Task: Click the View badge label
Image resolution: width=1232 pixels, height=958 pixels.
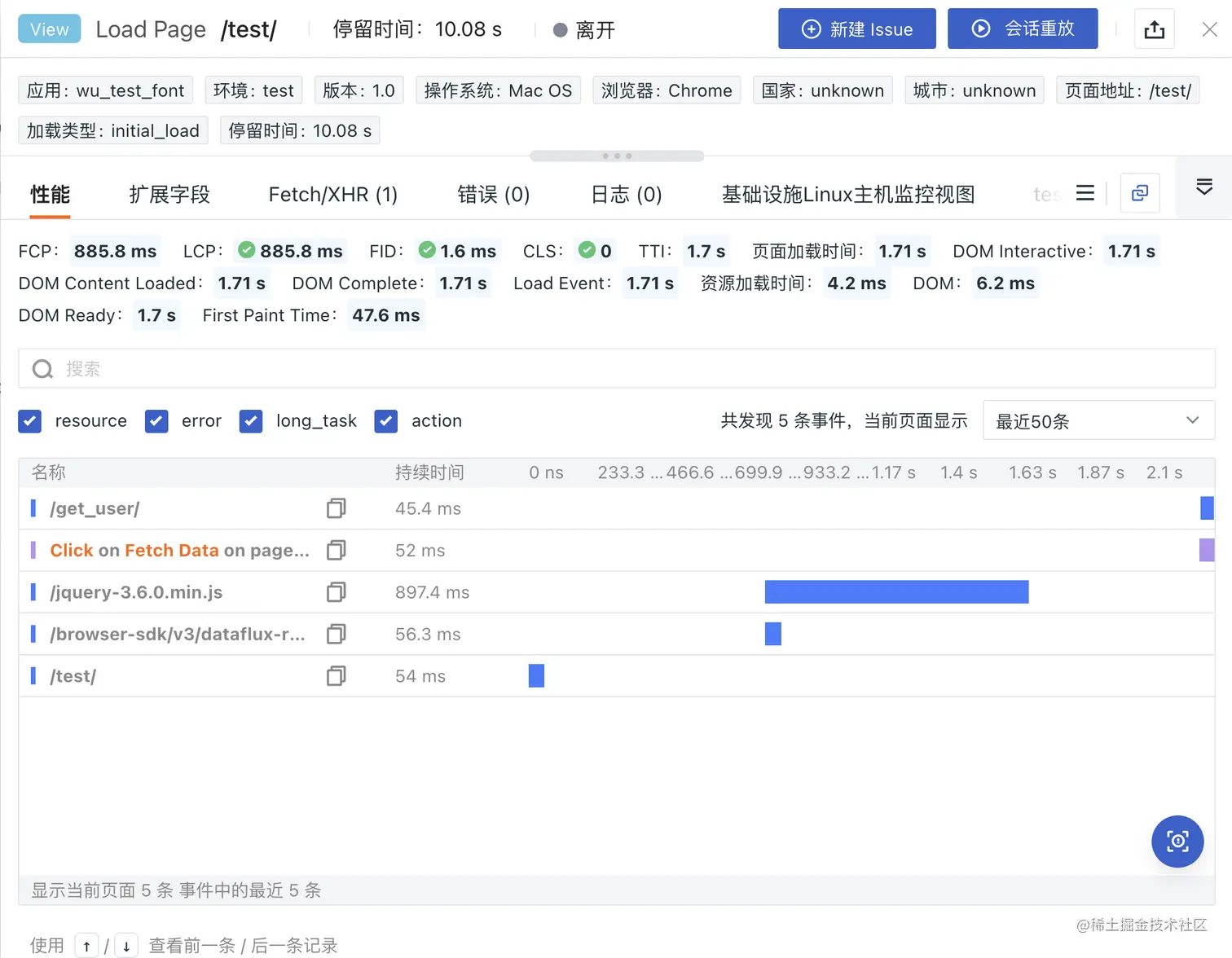Action: point(50,29)
